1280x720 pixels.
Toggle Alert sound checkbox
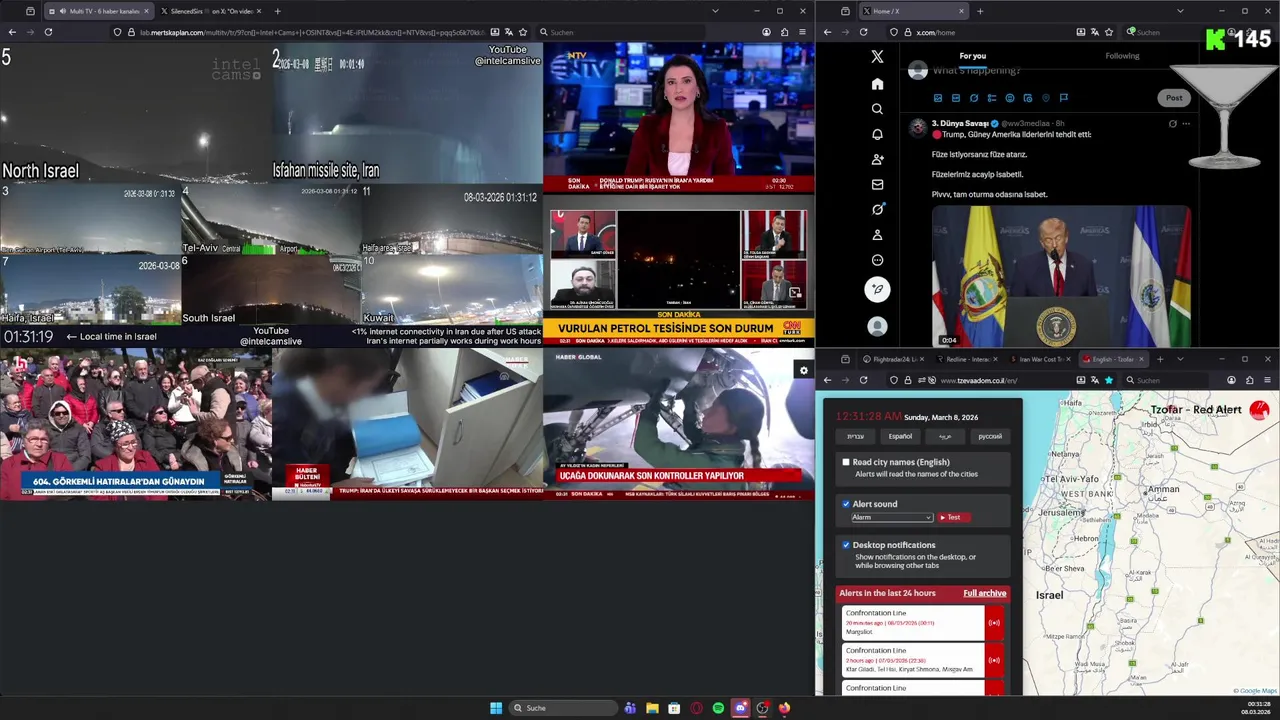[846, 504]
